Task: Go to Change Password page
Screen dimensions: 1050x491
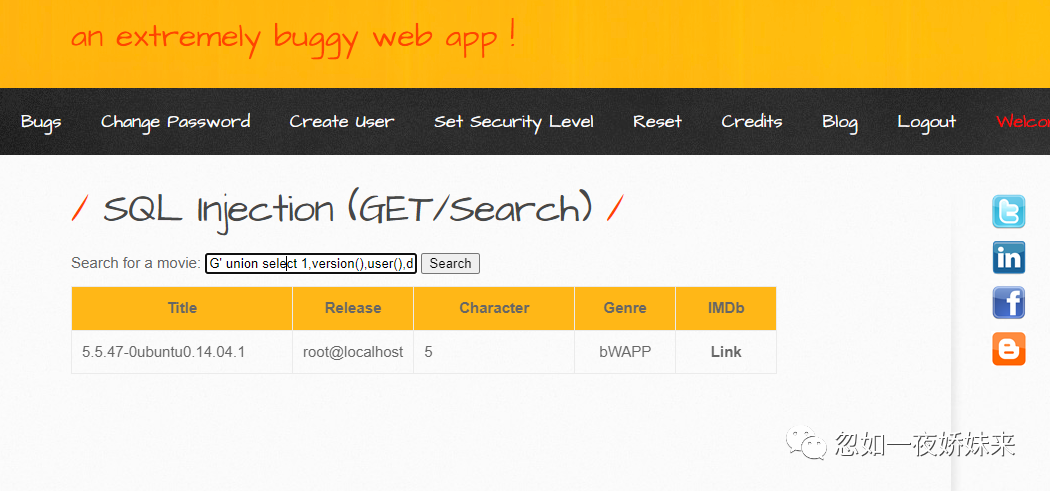Action: click(x=175, y=122)
